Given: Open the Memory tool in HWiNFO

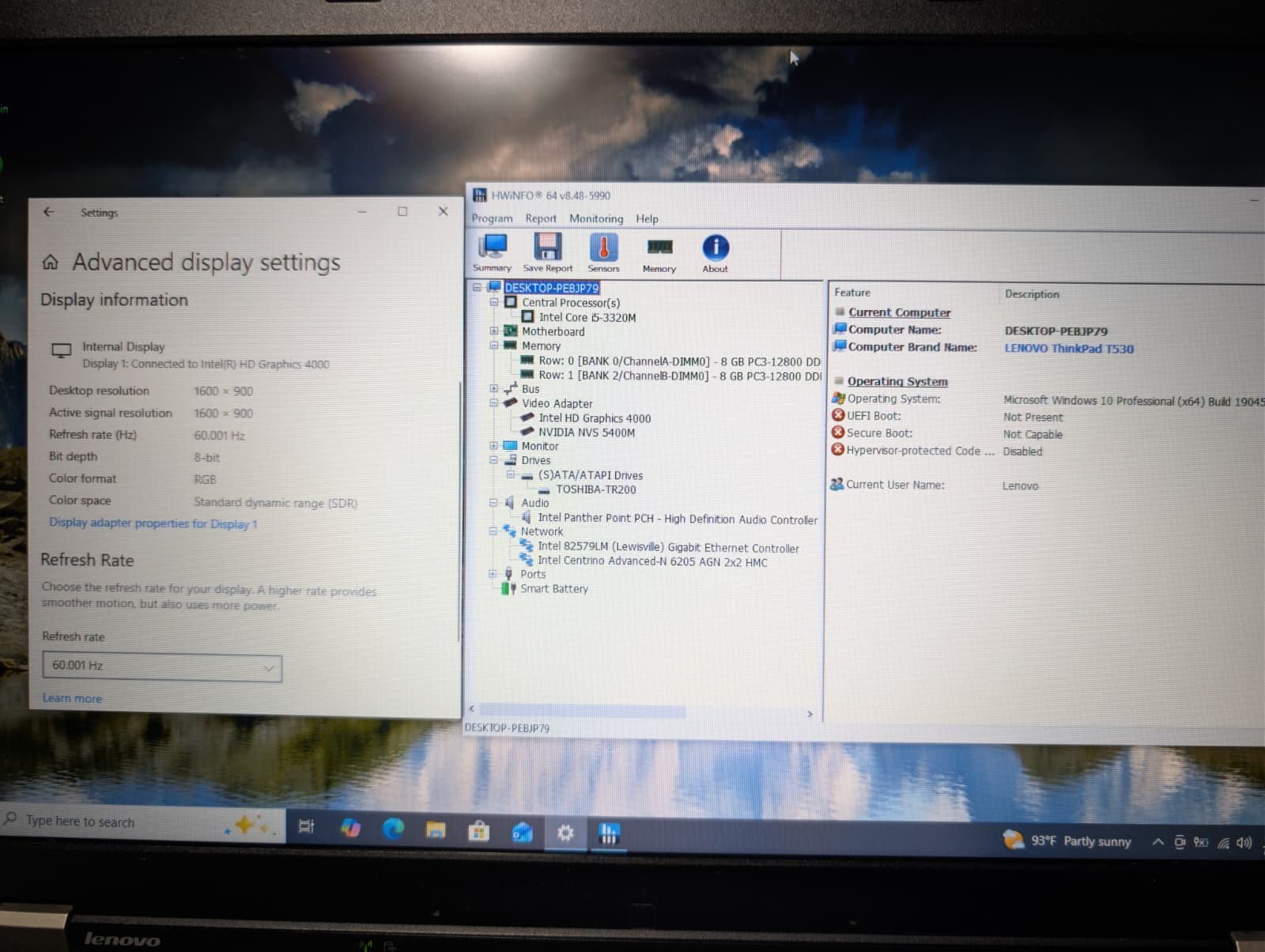Looking at the screenshot, I should [659, 254].
